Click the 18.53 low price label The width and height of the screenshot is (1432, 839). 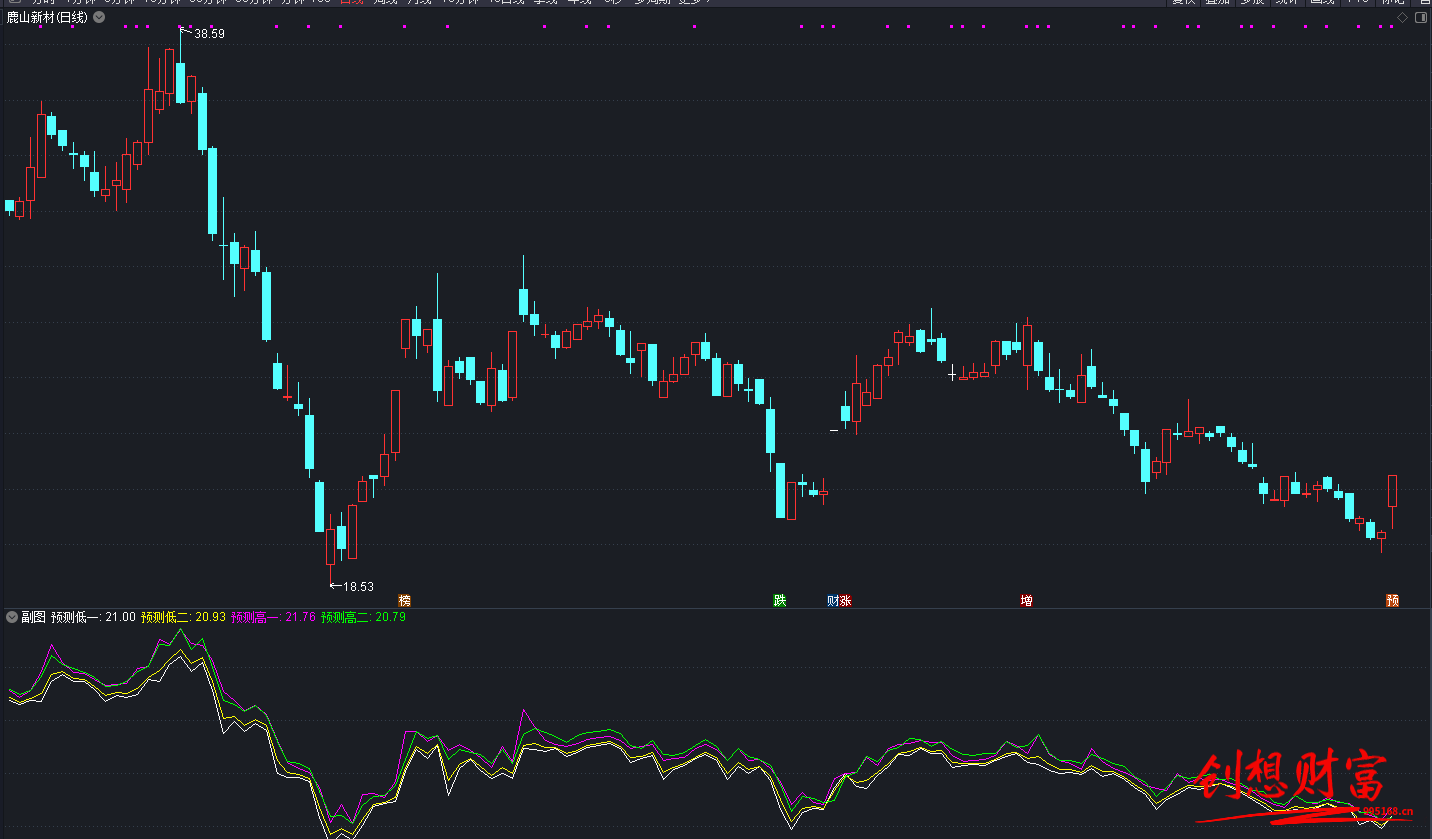tap(358, 587)
